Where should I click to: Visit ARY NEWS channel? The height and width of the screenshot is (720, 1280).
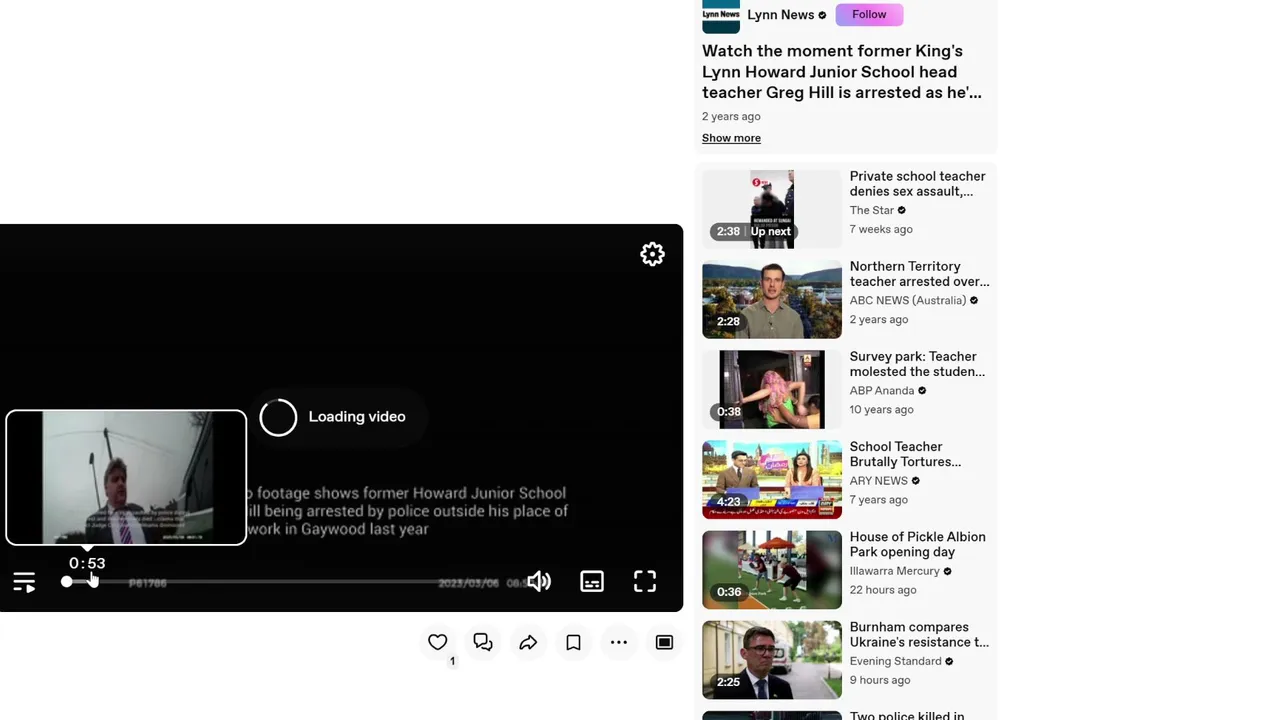[879, 481]
